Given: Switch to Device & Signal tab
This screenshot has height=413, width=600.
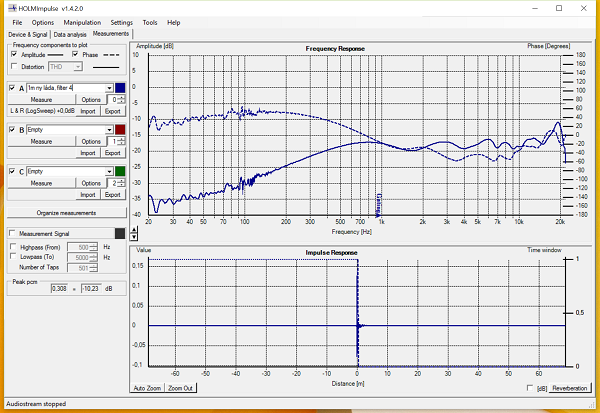Looking at the screenshot, I should click(x=28, y=34).
